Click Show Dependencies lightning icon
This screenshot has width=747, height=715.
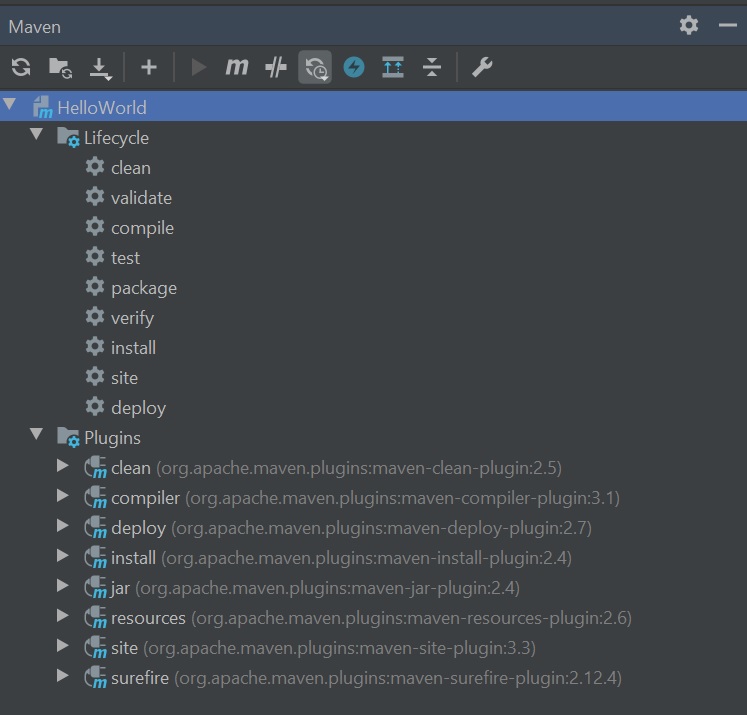(354, 68)
